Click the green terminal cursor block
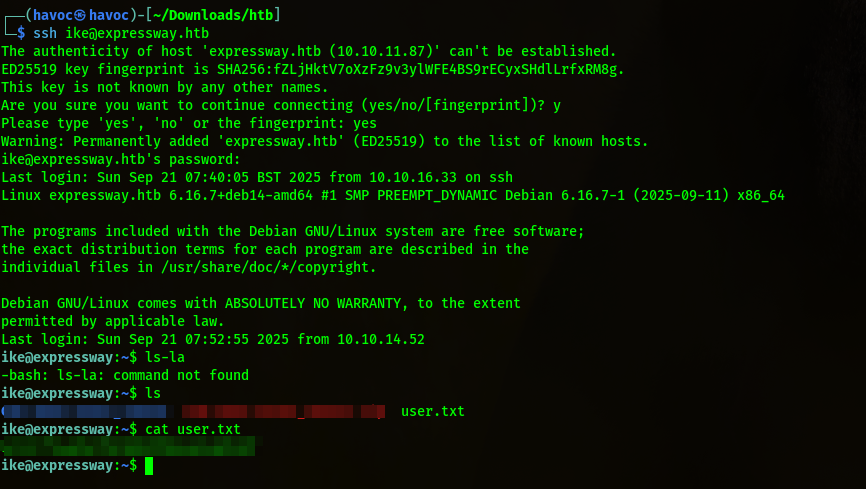Image resolution: width=866 pixels, height=489 pixels. pos(149,466)
